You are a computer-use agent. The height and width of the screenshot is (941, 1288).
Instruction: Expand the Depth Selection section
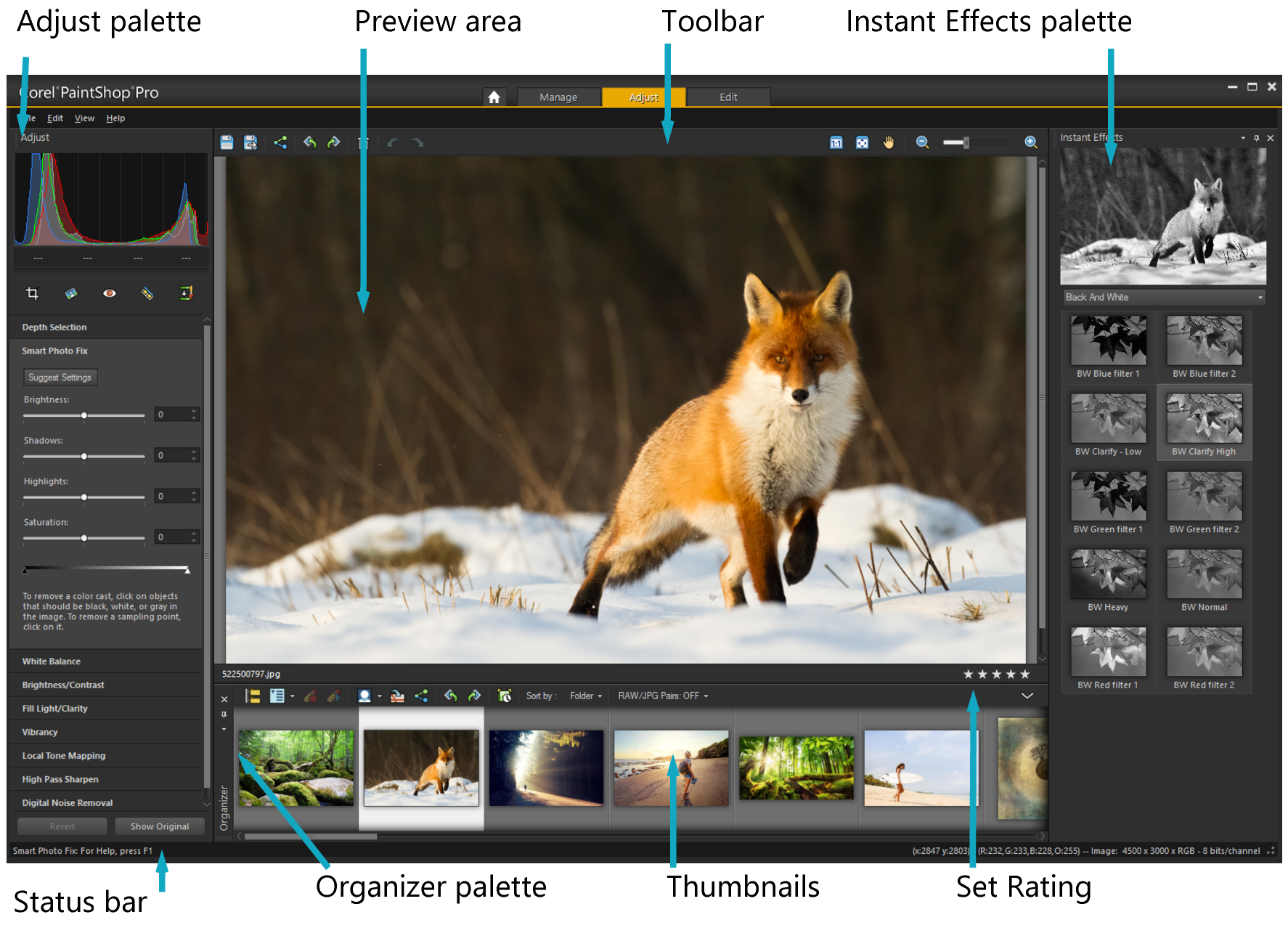(x=106, y=327)
